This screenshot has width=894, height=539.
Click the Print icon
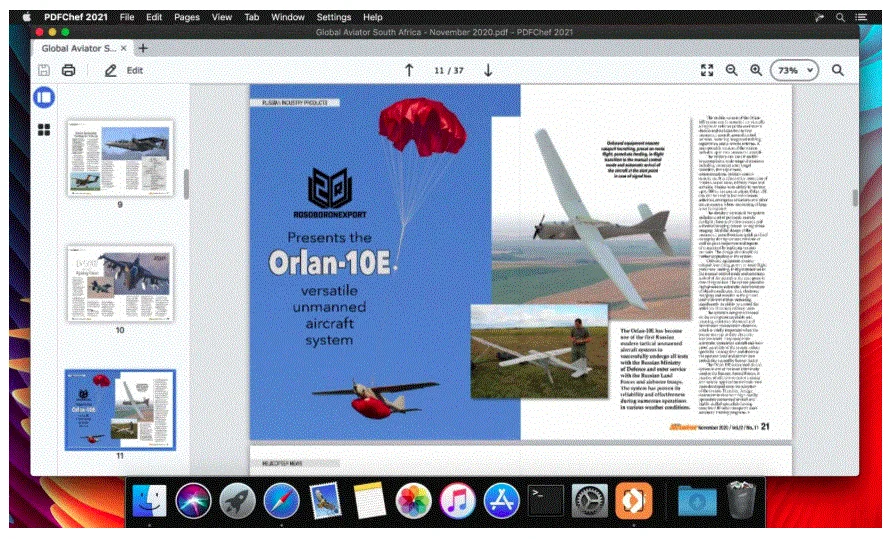click(68, 70)
